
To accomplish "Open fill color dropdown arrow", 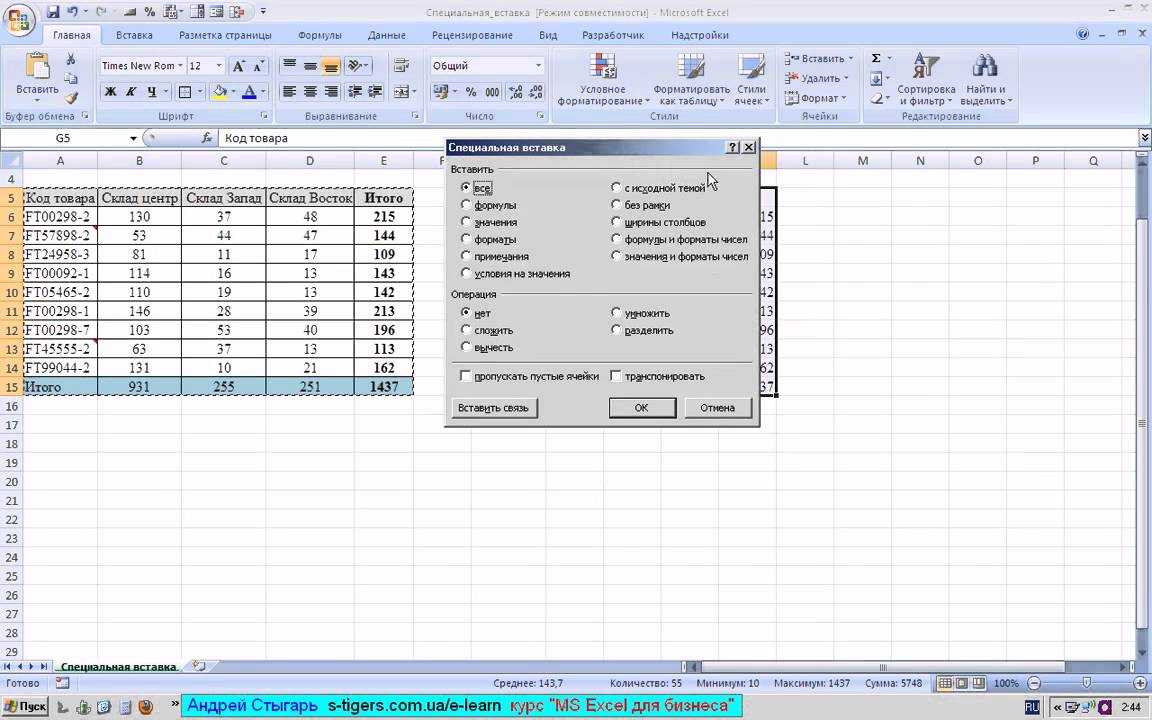I will coord(233,92).
